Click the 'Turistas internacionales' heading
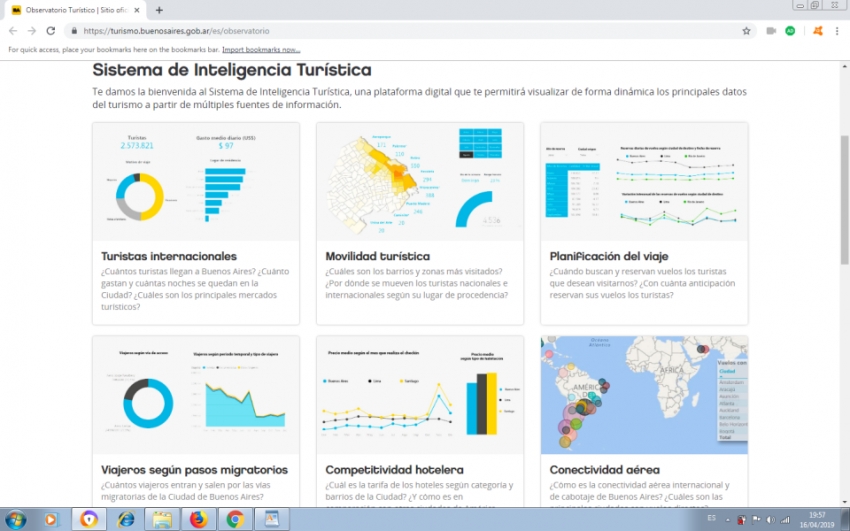This screenshot has width=850, height=531. click(169, 256)
